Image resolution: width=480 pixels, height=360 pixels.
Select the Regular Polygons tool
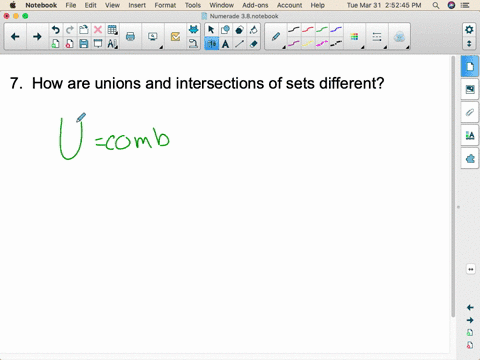pos(239,30)
